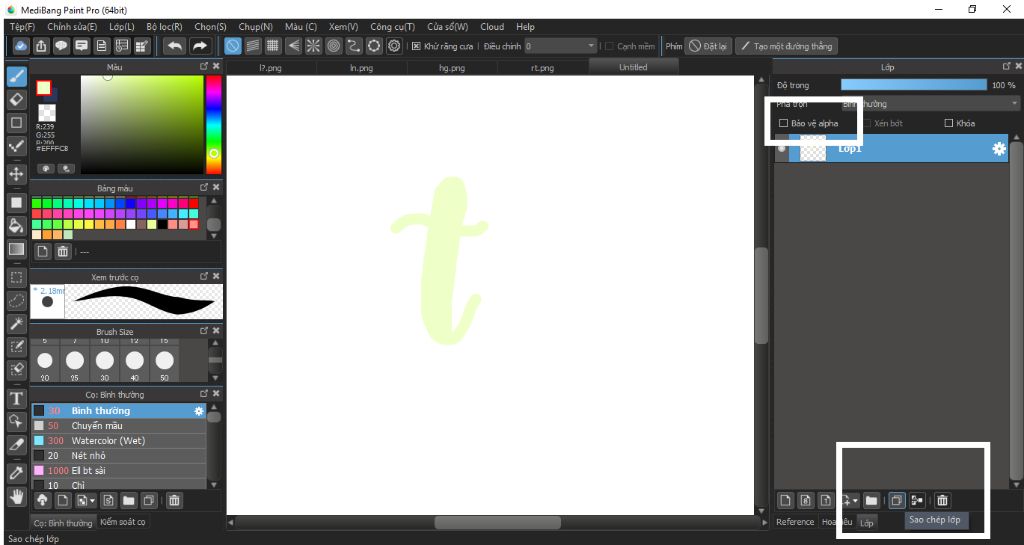Click Đặt lại reset button

(x=707, y=46)
